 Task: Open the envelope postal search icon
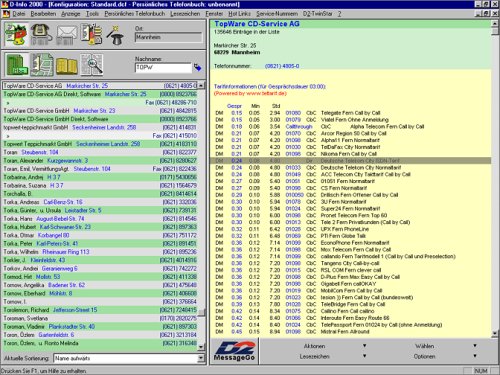click(66, 35)
